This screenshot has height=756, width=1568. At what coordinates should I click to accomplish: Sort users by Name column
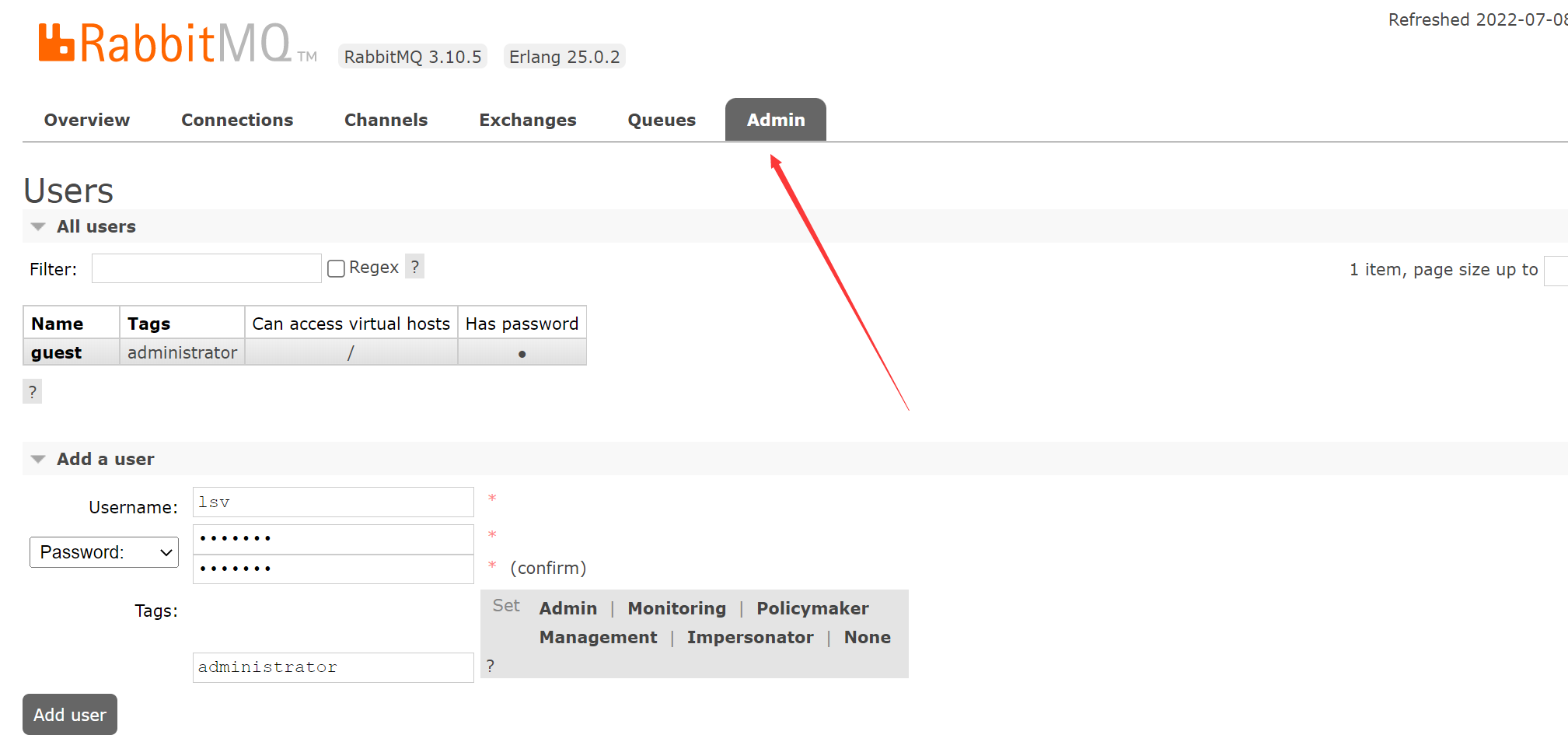pyautogui.click(x=58, y=324)
